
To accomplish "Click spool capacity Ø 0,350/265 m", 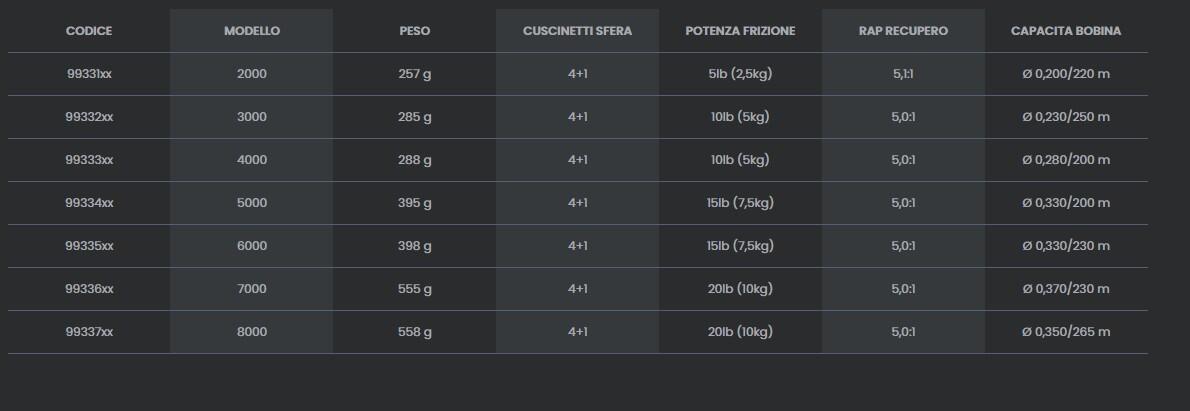I will point(1066,332).
